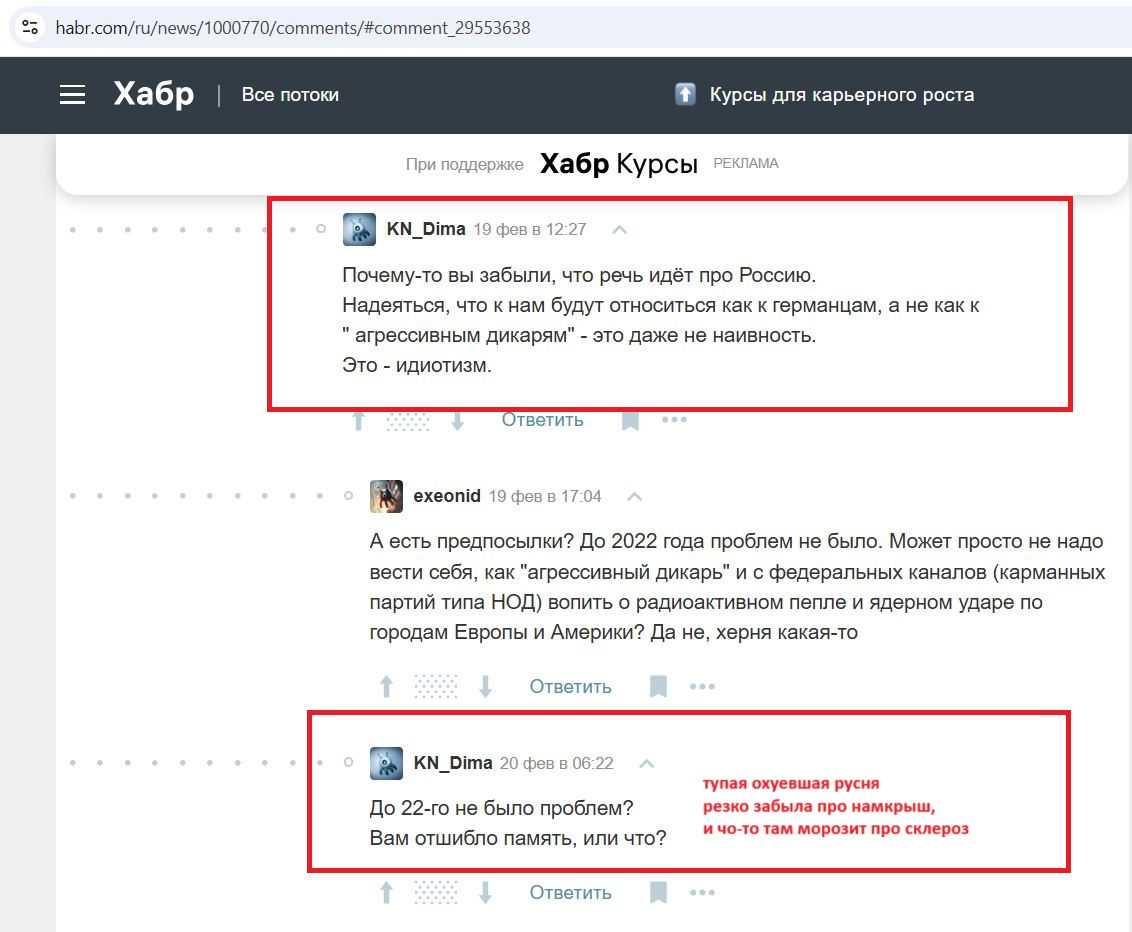The height and width of the screenshot is (932, 1132).
Task: Open more options for exeonid's comment
Action: (x=703, y=686)
